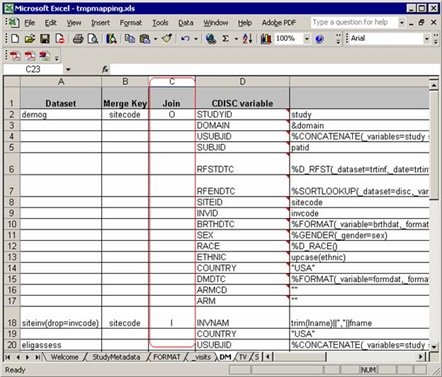Open a file with the Open folder icon
Image resolution: width=442 pixels, height=377 pixels.
click(x=30, y=39)
